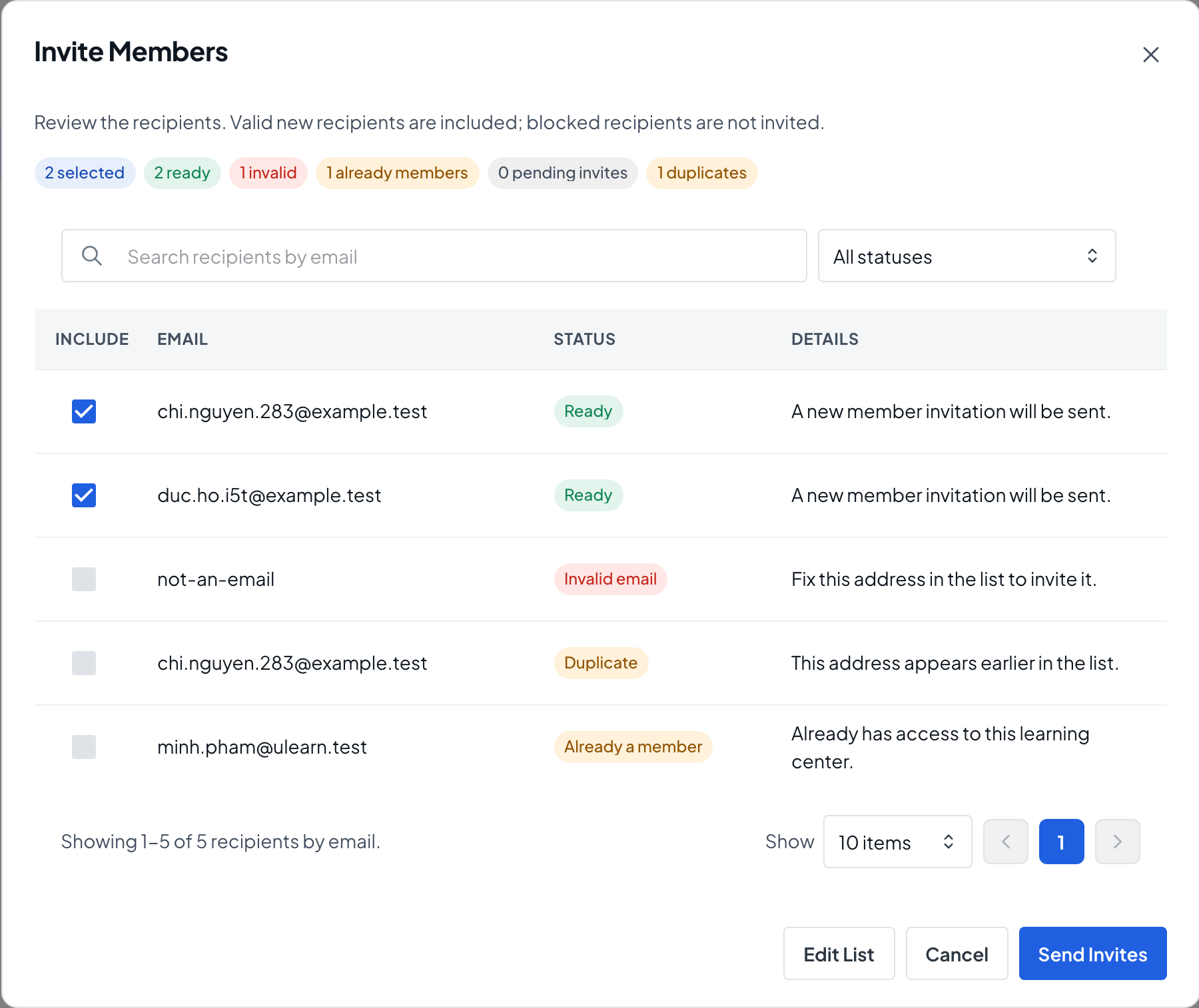The height and width of the screenshot is (1008, 1199).
Task: Click the STATUS column header
Action: [584, 339]
